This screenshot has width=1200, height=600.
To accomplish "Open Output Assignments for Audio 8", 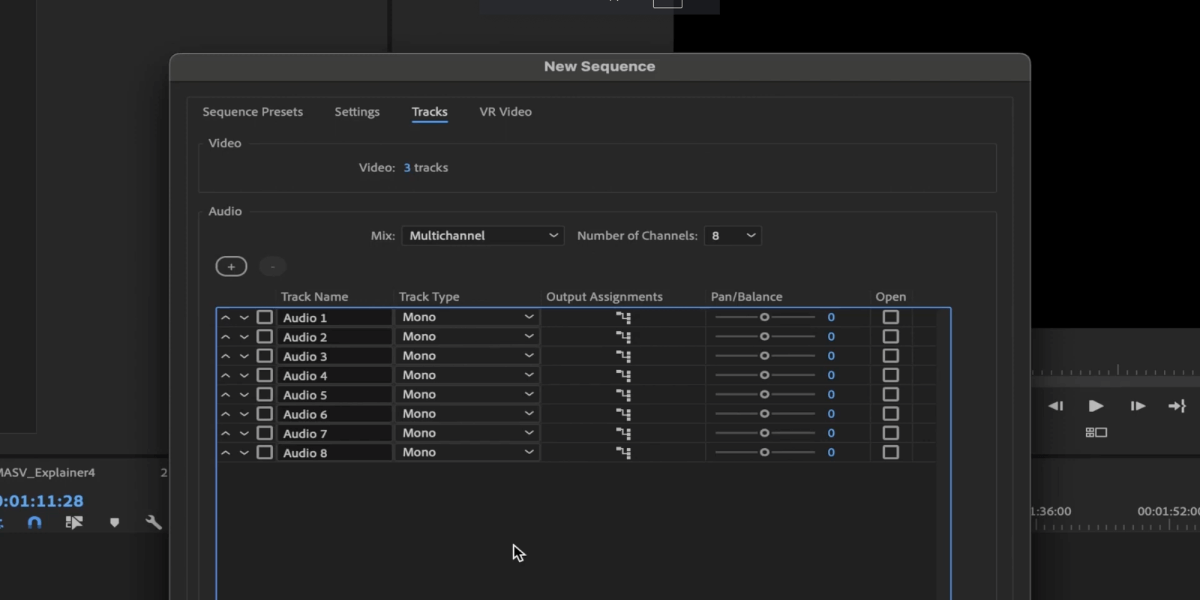I will click(x=624, y=453).
